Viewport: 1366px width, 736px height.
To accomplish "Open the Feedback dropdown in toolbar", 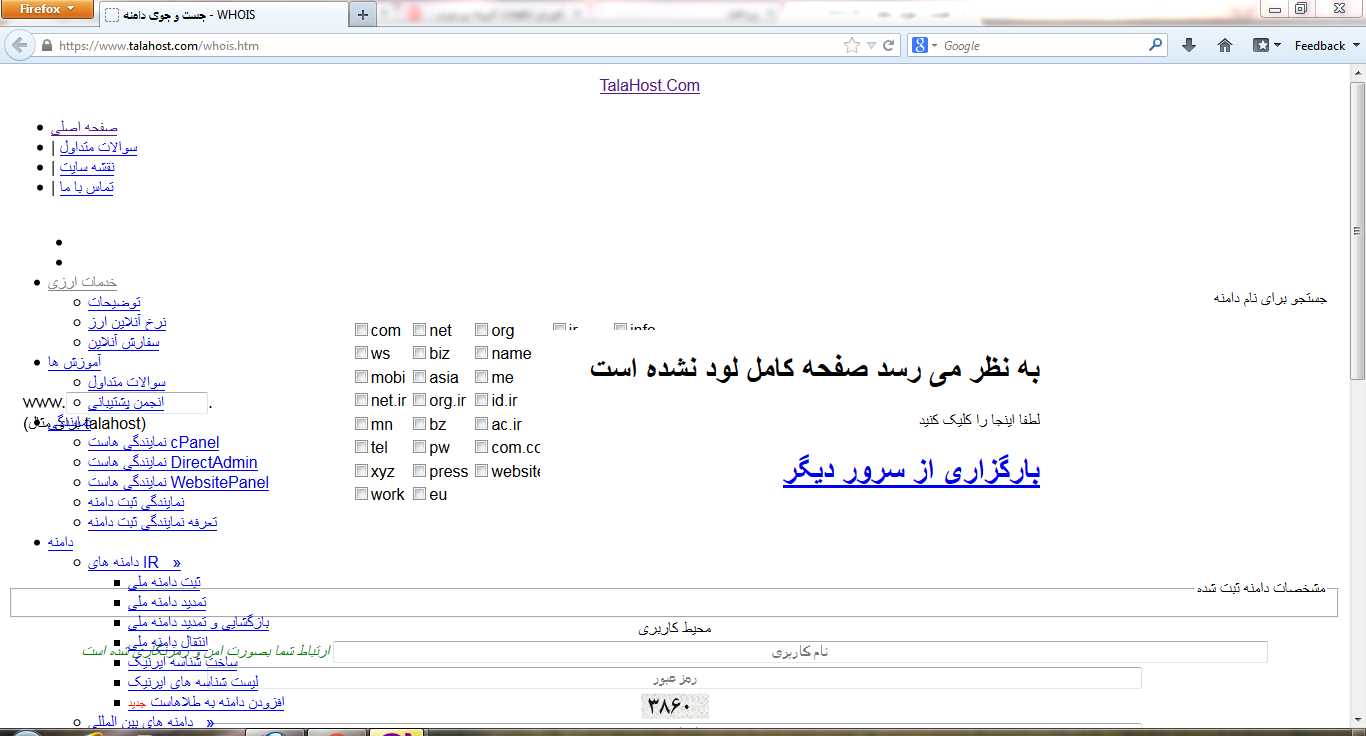I will [x=1327, y=46].
